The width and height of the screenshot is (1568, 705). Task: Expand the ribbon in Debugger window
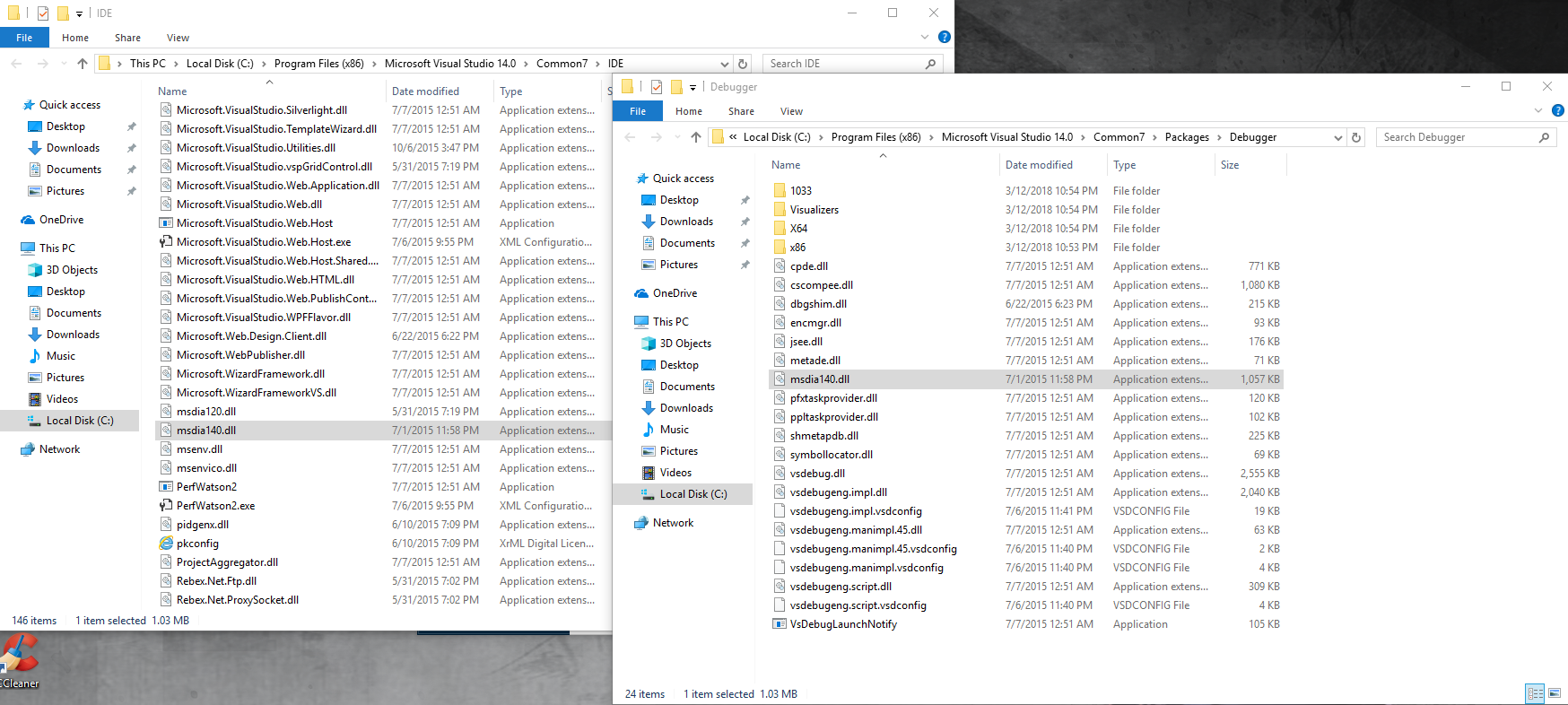point(1538,110)
